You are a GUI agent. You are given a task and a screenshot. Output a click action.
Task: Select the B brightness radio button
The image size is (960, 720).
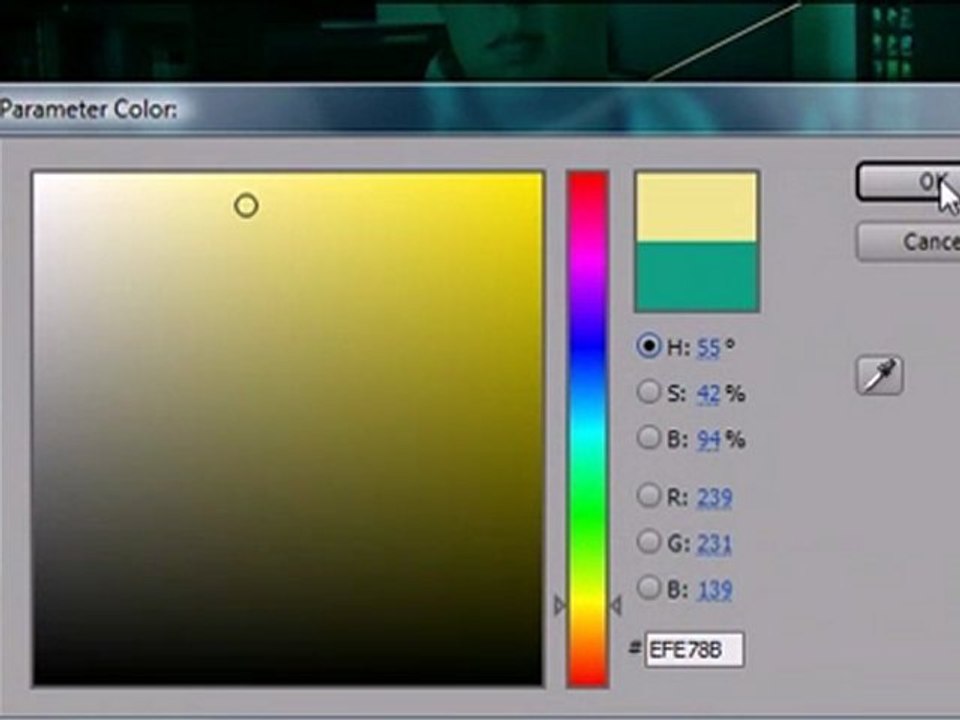tap(648, 438)
